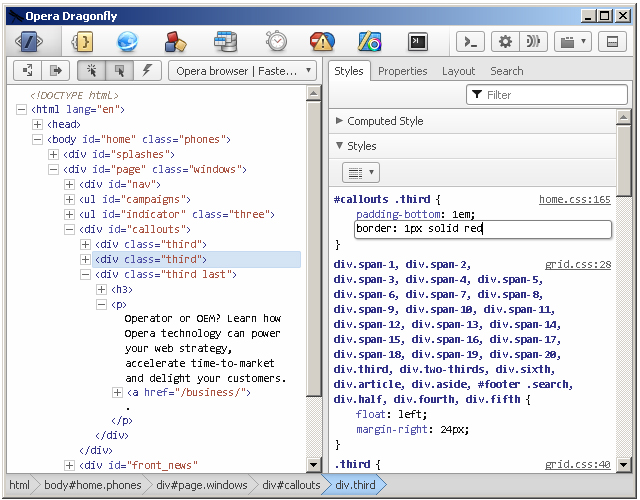The height and width of the screenshot is (500, 640).
Task: Collapse the body id="home" node
Action: pos(37,140)
